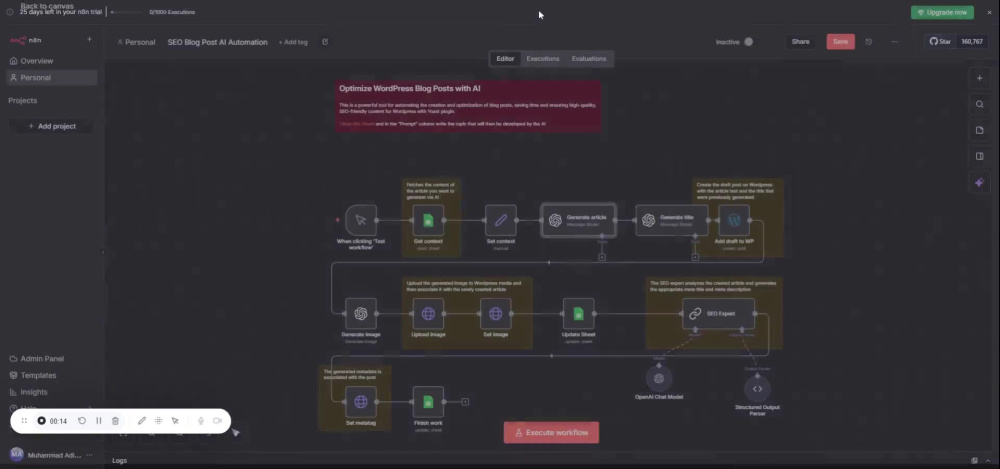The width and height of the screenshot is (1000, 469).
Task: Open Templates in the sidebar
Action: pos(52,375)
